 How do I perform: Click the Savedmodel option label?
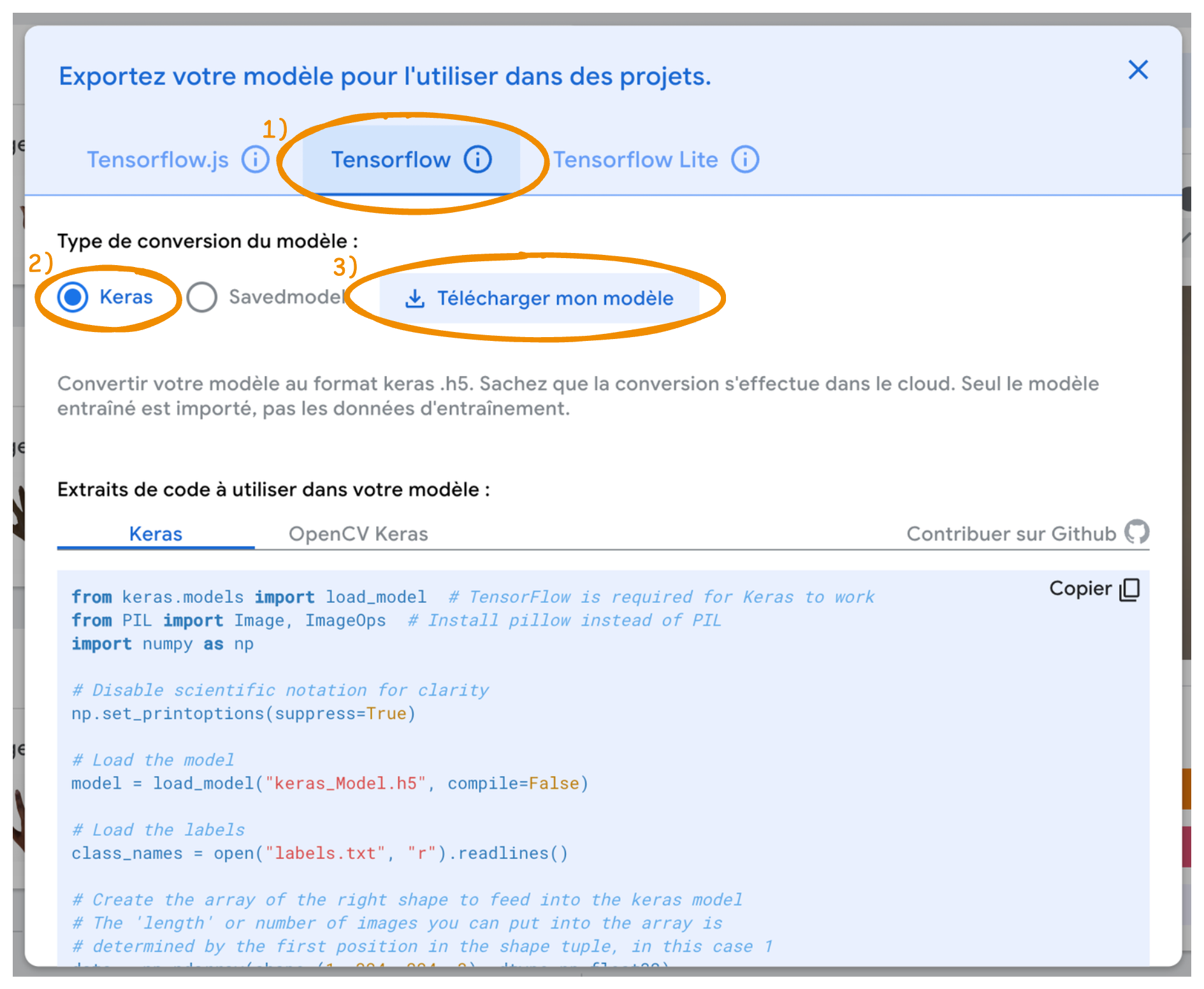click(x=286, y=297)
